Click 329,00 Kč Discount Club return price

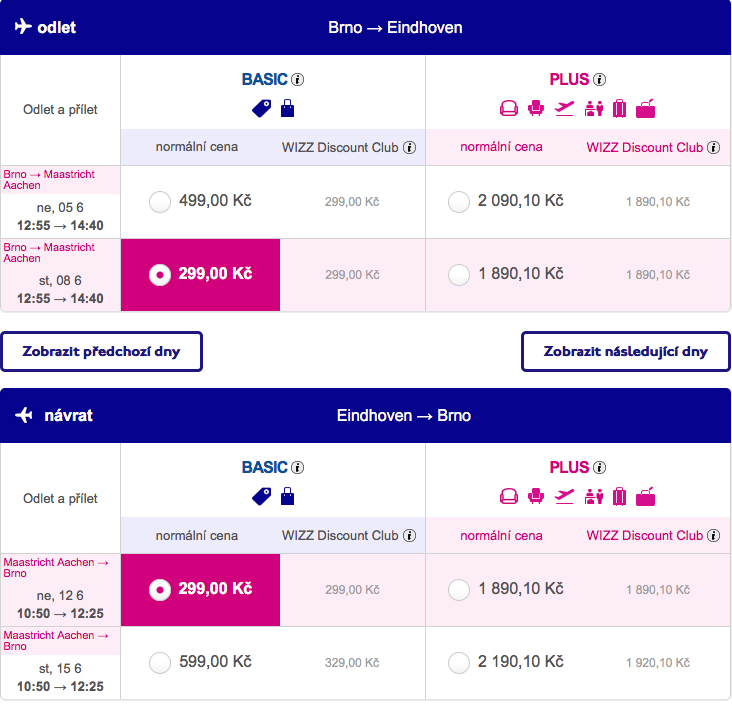[352, 663]
